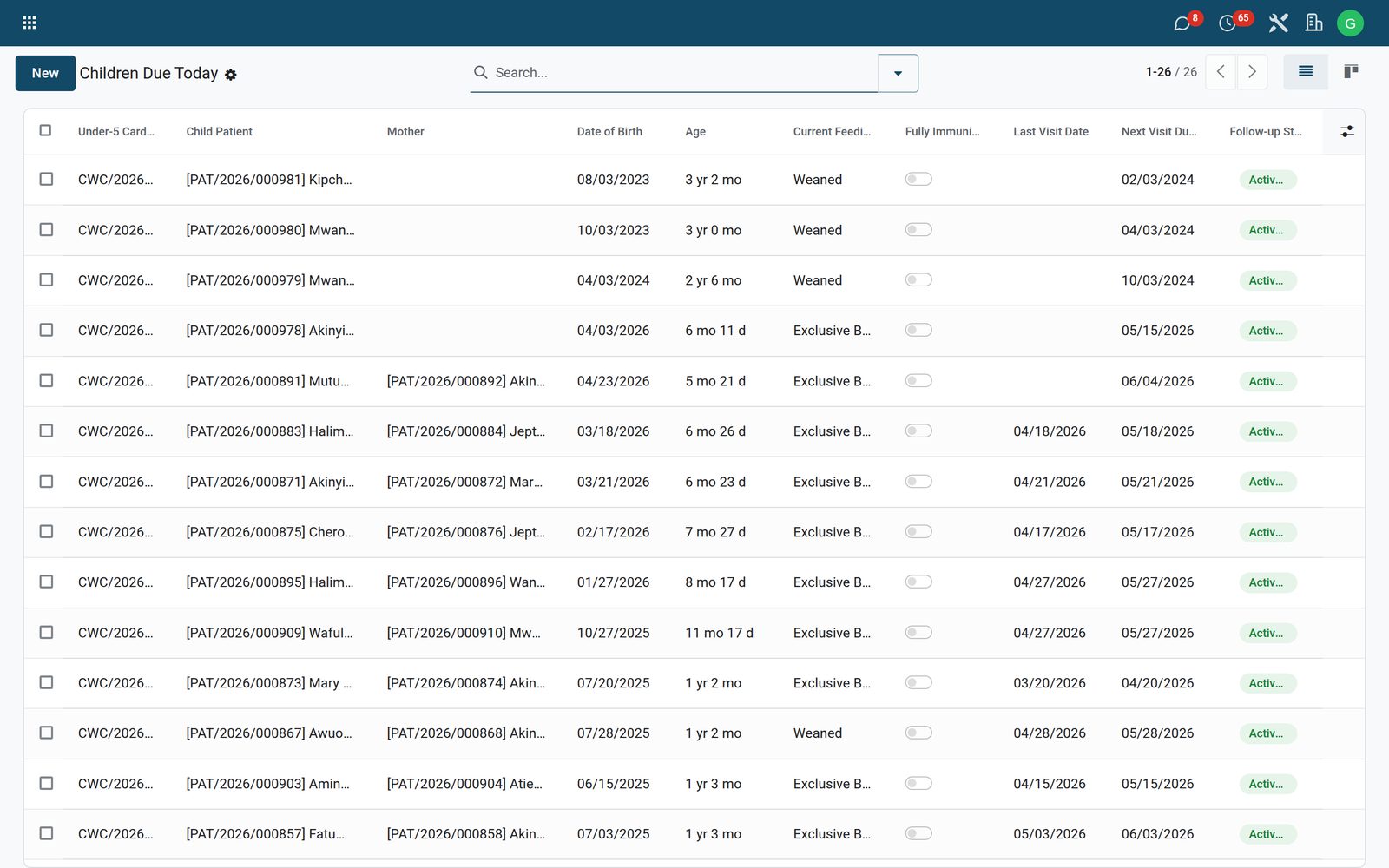The width and height of the screenshot is (1389, 868).
Task: Sort by Last Visit Date column
Action: (x=1050, y=132)
